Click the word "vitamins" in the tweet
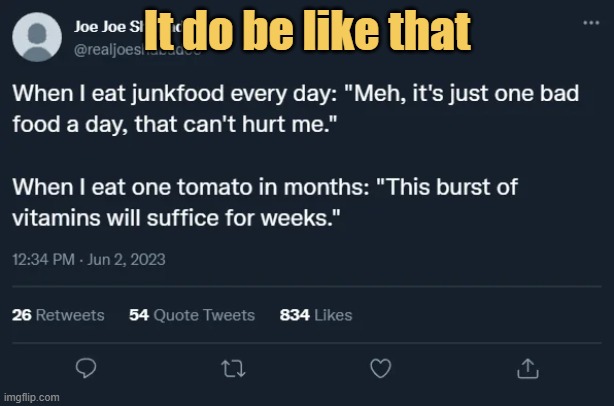This screenshot has width=614, height=406. [x=56, y=218]
